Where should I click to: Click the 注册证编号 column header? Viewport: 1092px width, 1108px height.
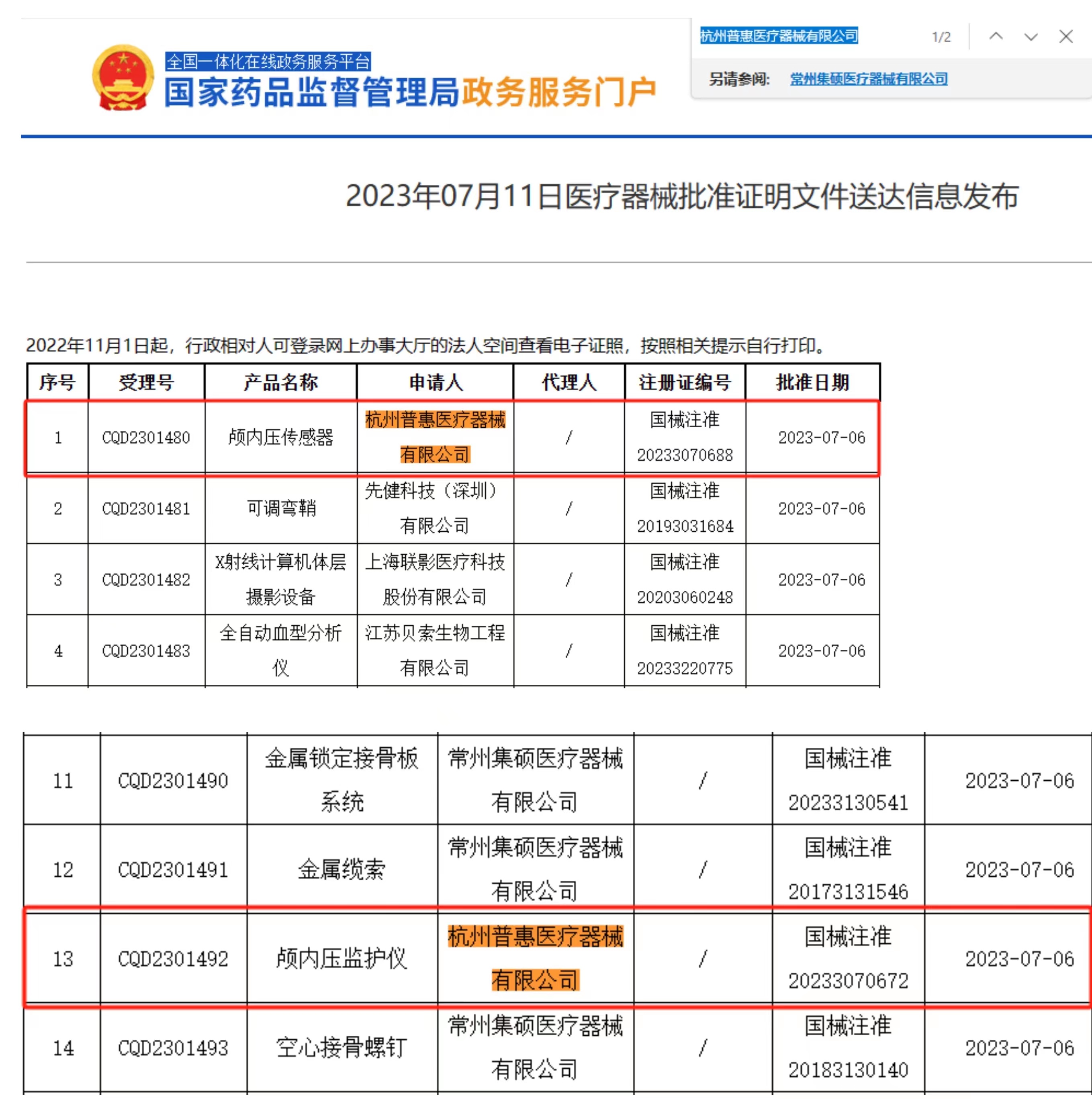[685, 382]
